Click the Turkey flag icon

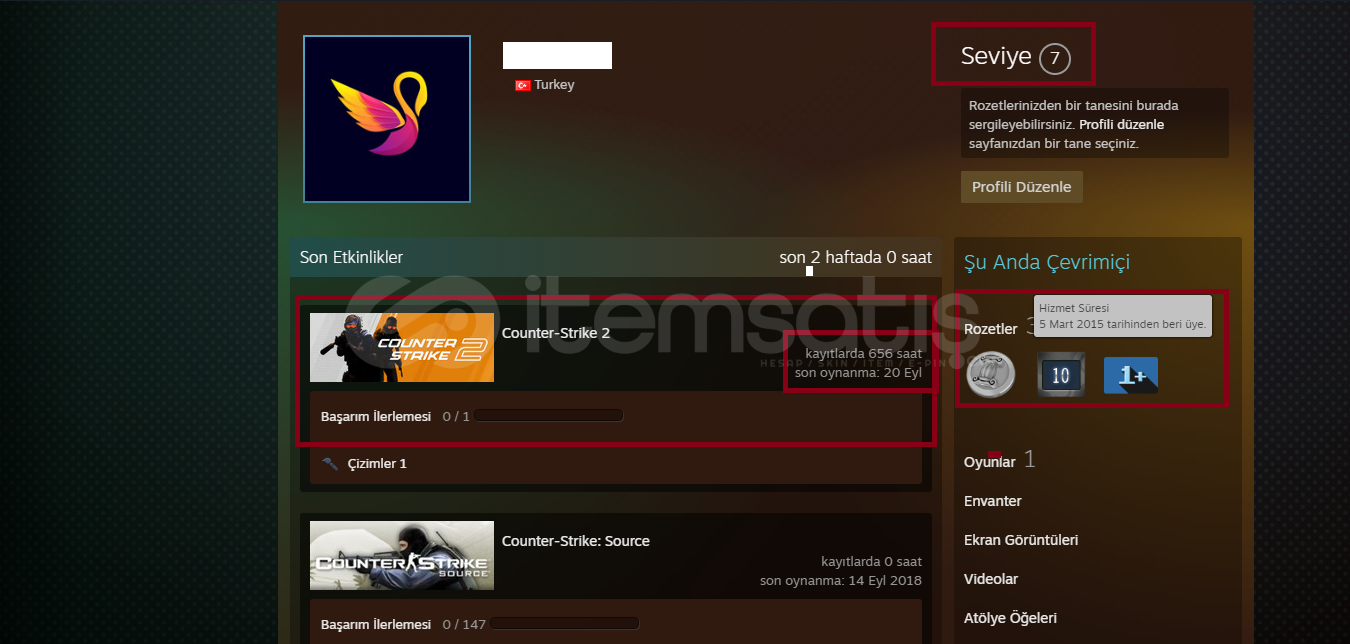522,85
